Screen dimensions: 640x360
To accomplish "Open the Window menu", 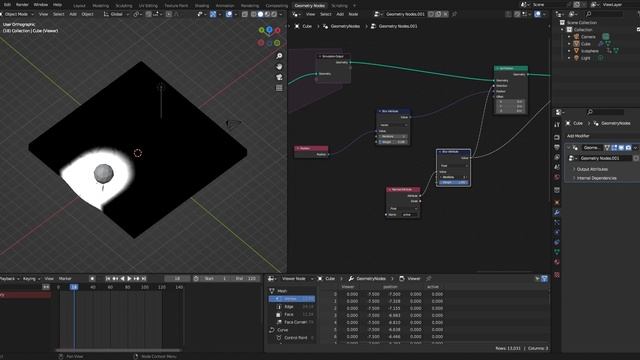I will coord(41,4).
